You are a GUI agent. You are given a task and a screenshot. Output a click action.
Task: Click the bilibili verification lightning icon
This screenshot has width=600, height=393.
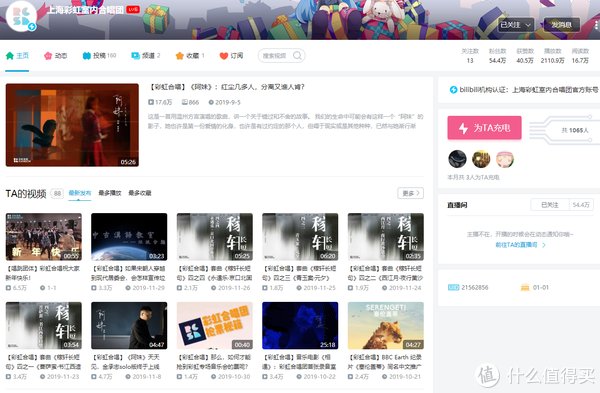[x=453, y=90]
